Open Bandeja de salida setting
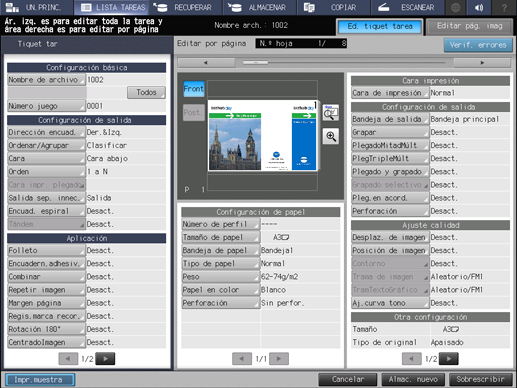The height and width of the screenshot is (388, 517). pos(390,119)
